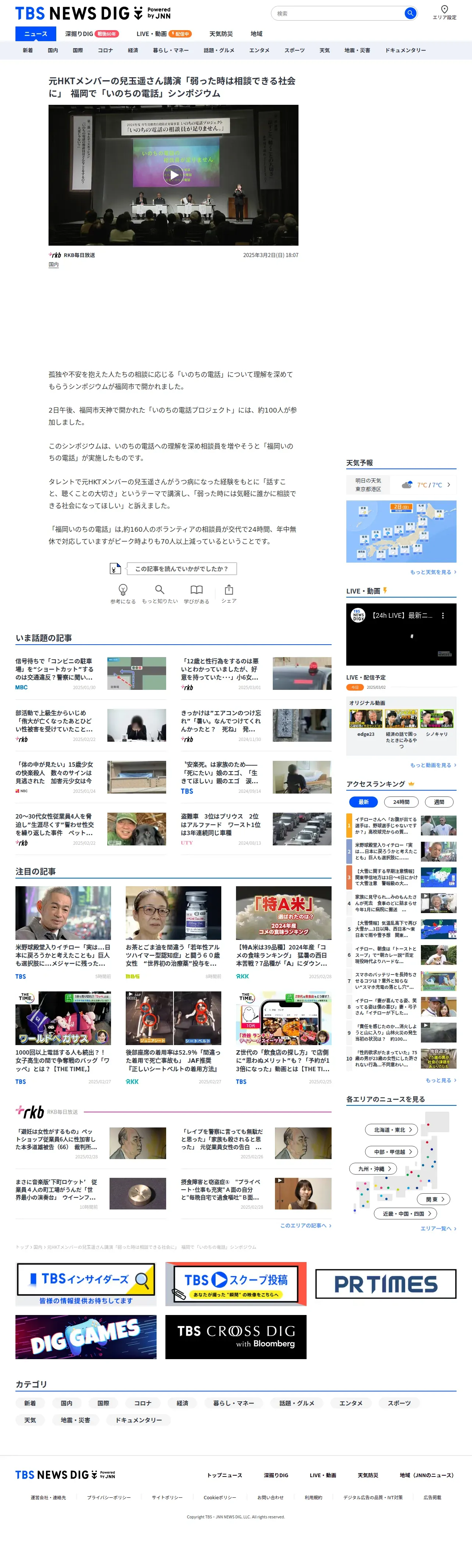Open edge23 original video thumbnail

pyautogui.click(x=365, y=719)
